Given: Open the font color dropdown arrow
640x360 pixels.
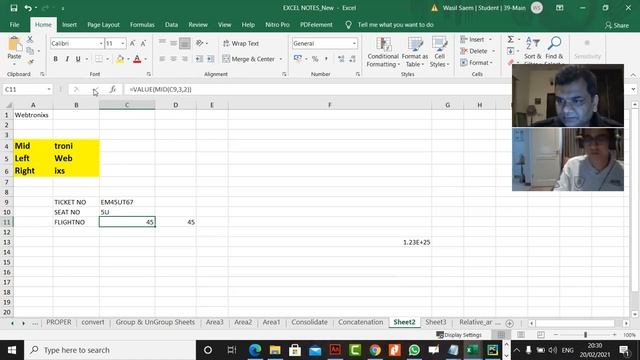Looking at the screenshot, I should tap(145, 59).
